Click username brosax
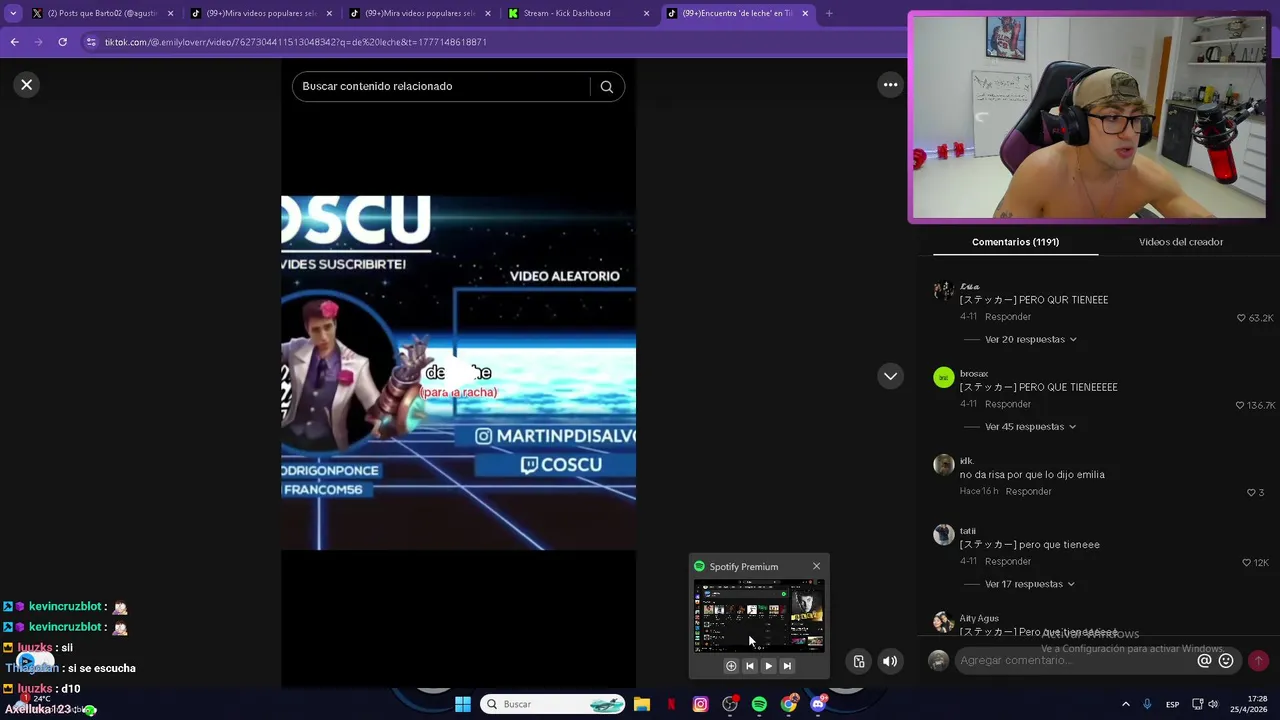 coord(974,374)
